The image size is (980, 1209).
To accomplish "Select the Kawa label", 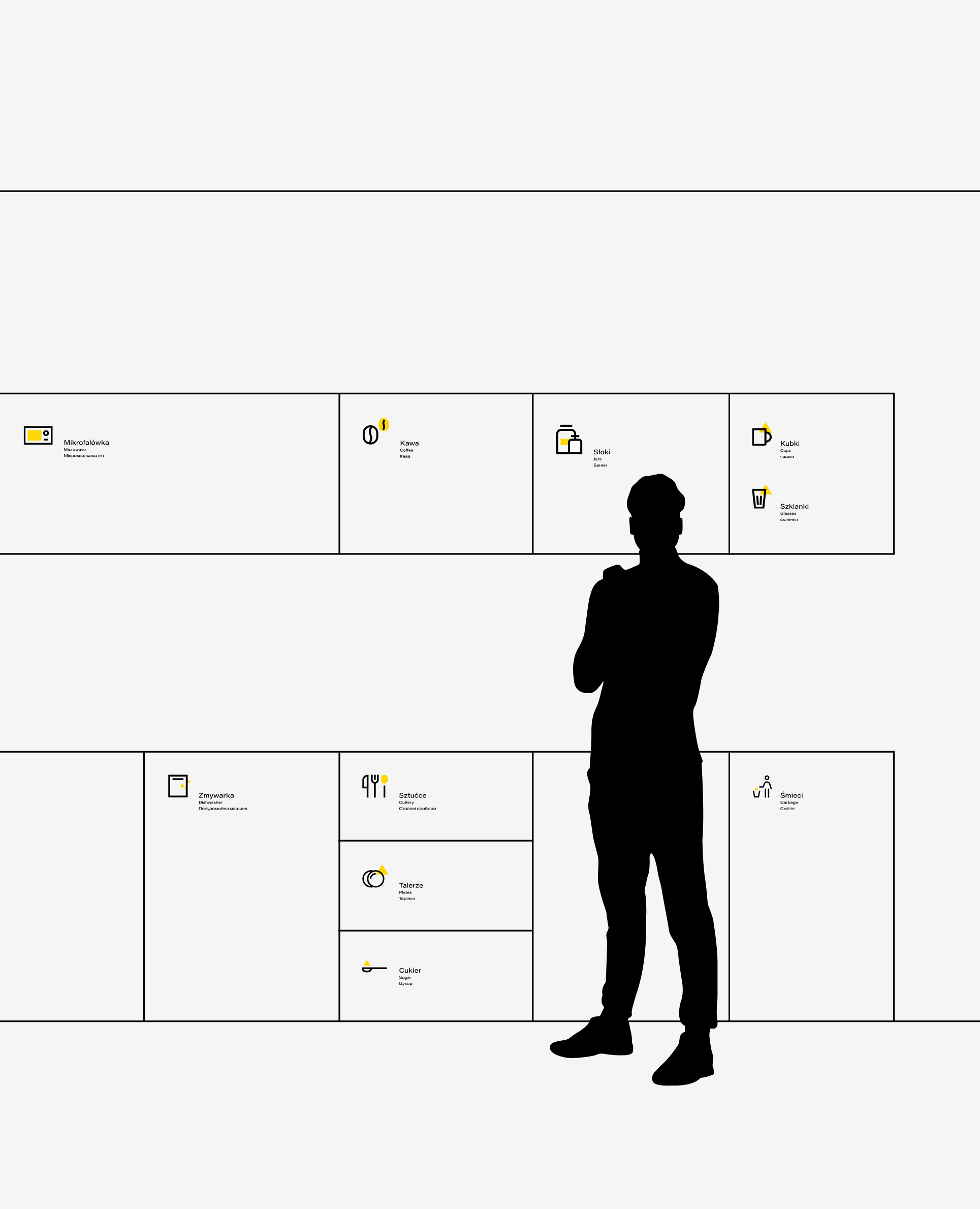I will 409,443.
